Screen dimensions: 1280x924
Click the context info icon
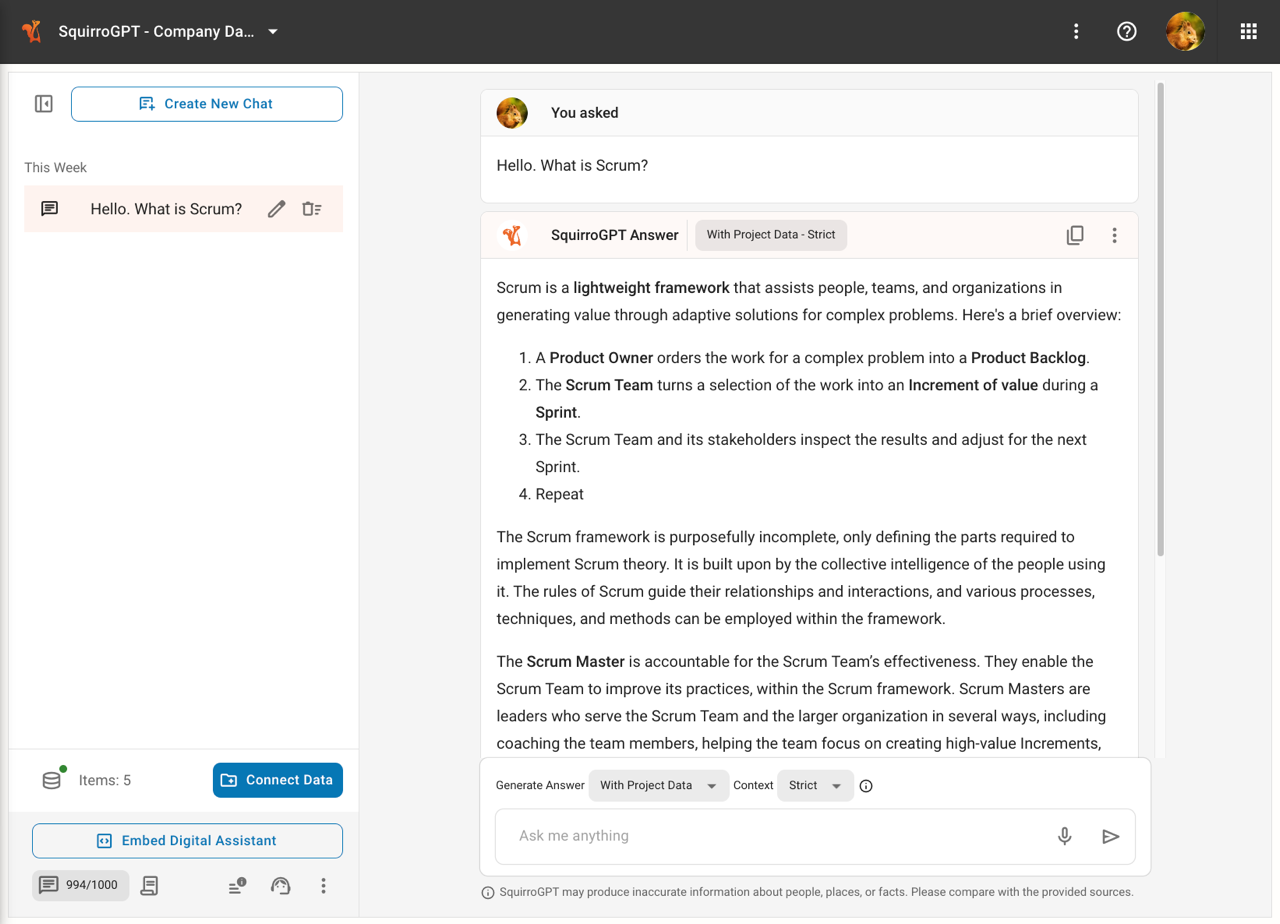(x=866, y=786)
